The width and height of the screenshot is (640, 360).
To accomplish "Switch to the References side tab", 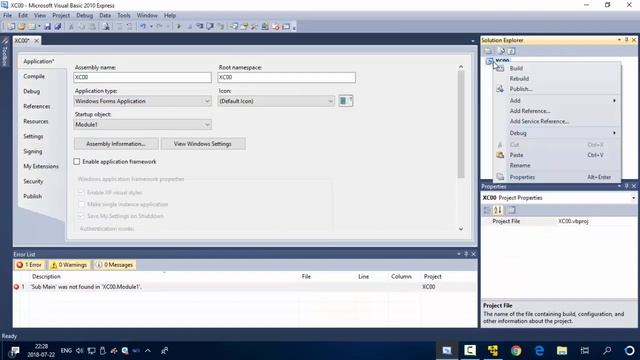I will coord(37,106).
